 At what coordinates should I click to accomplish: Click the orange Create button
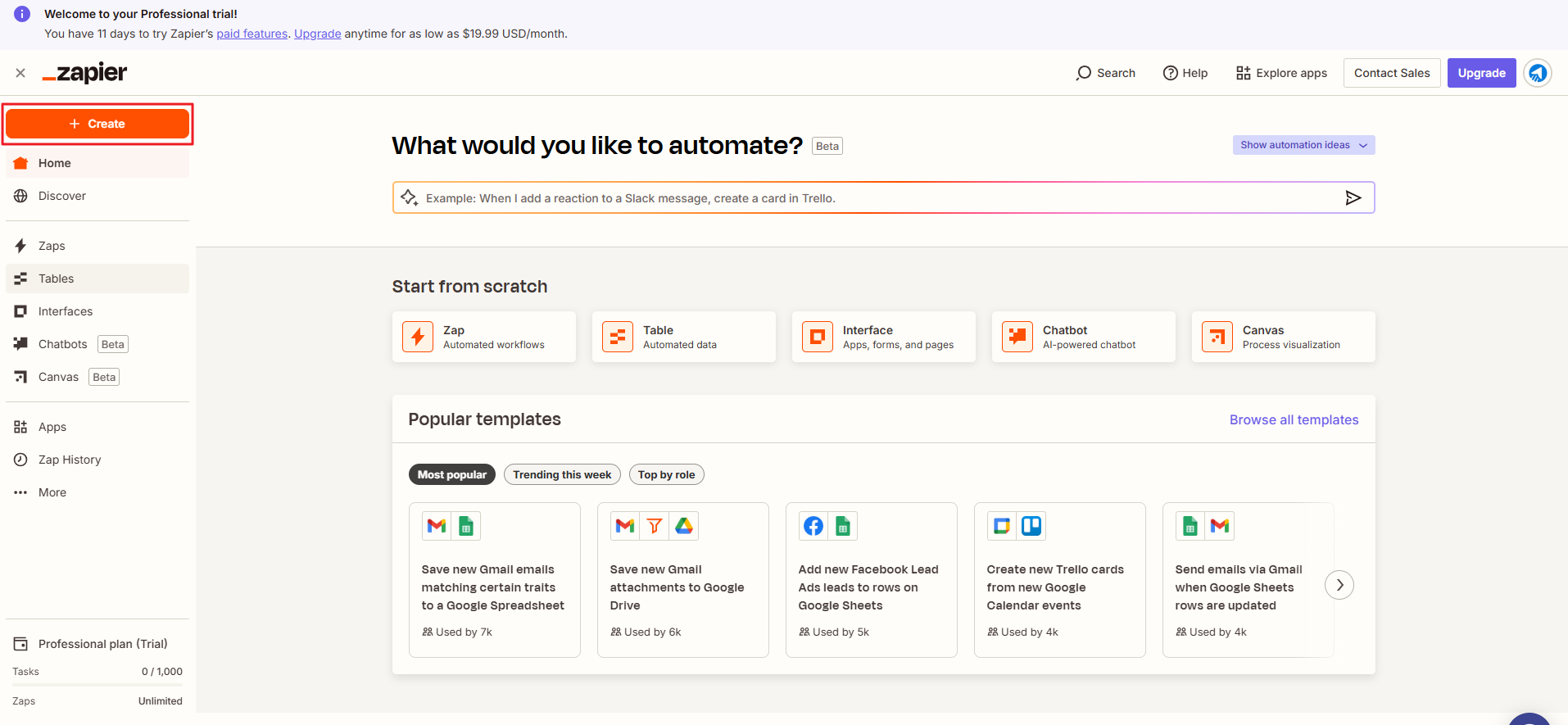97,124
